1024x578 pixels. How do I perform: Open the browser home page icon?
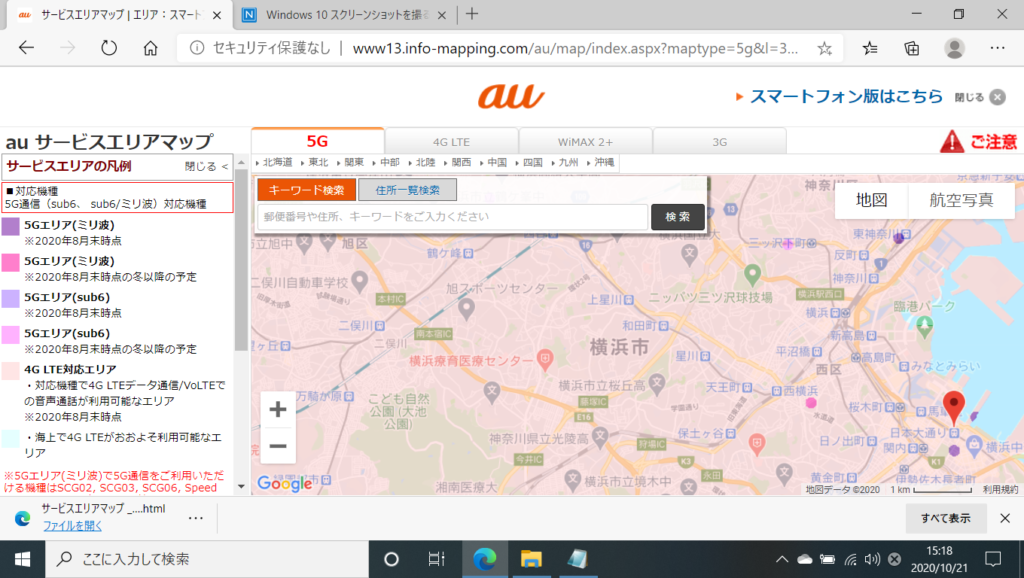(150, 48)
